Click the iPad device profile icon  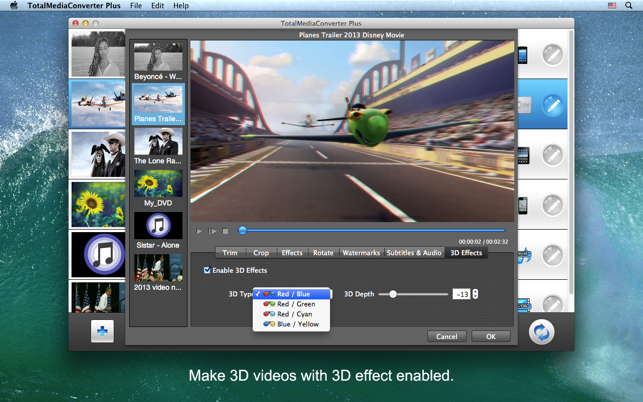coord(524,155)
